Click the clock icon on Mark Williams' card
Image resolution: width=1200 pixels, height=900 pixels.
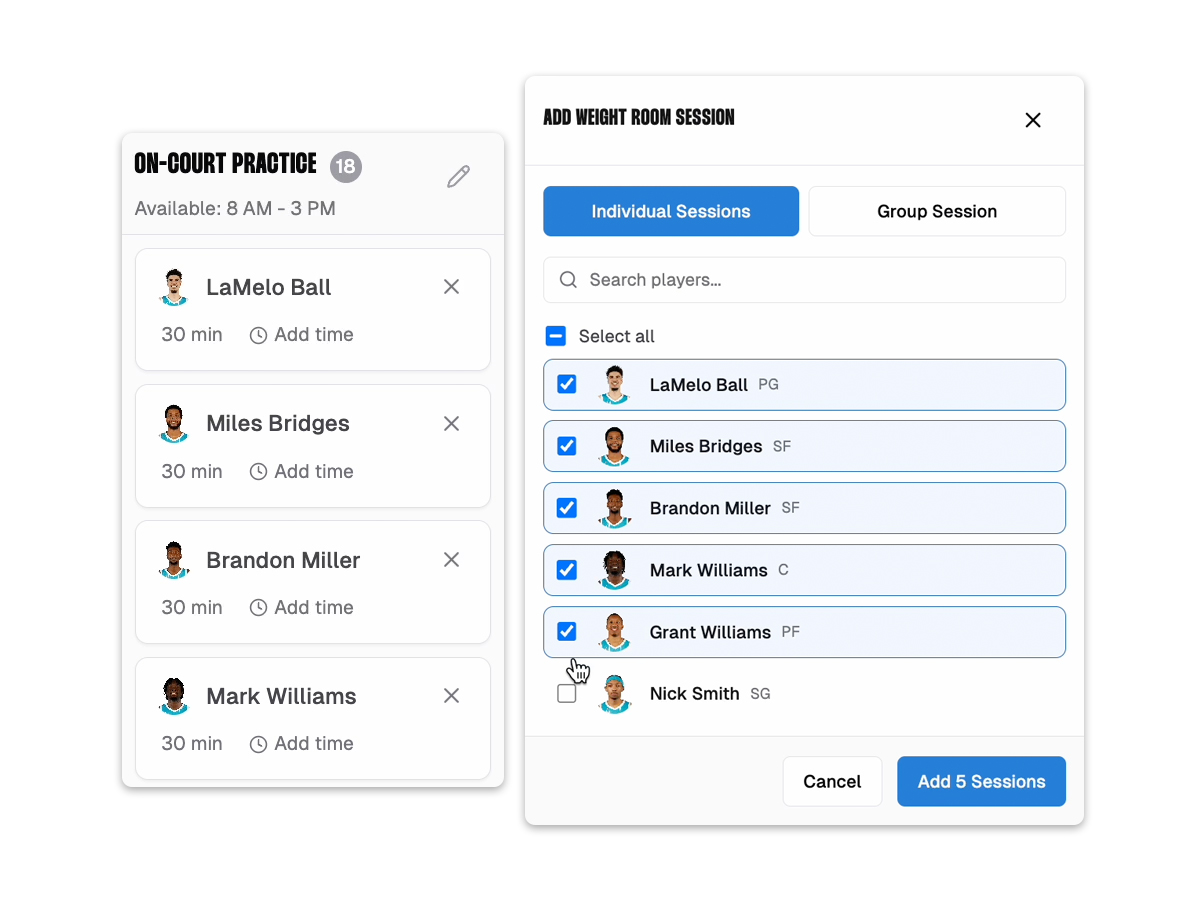tap(258, 744)
